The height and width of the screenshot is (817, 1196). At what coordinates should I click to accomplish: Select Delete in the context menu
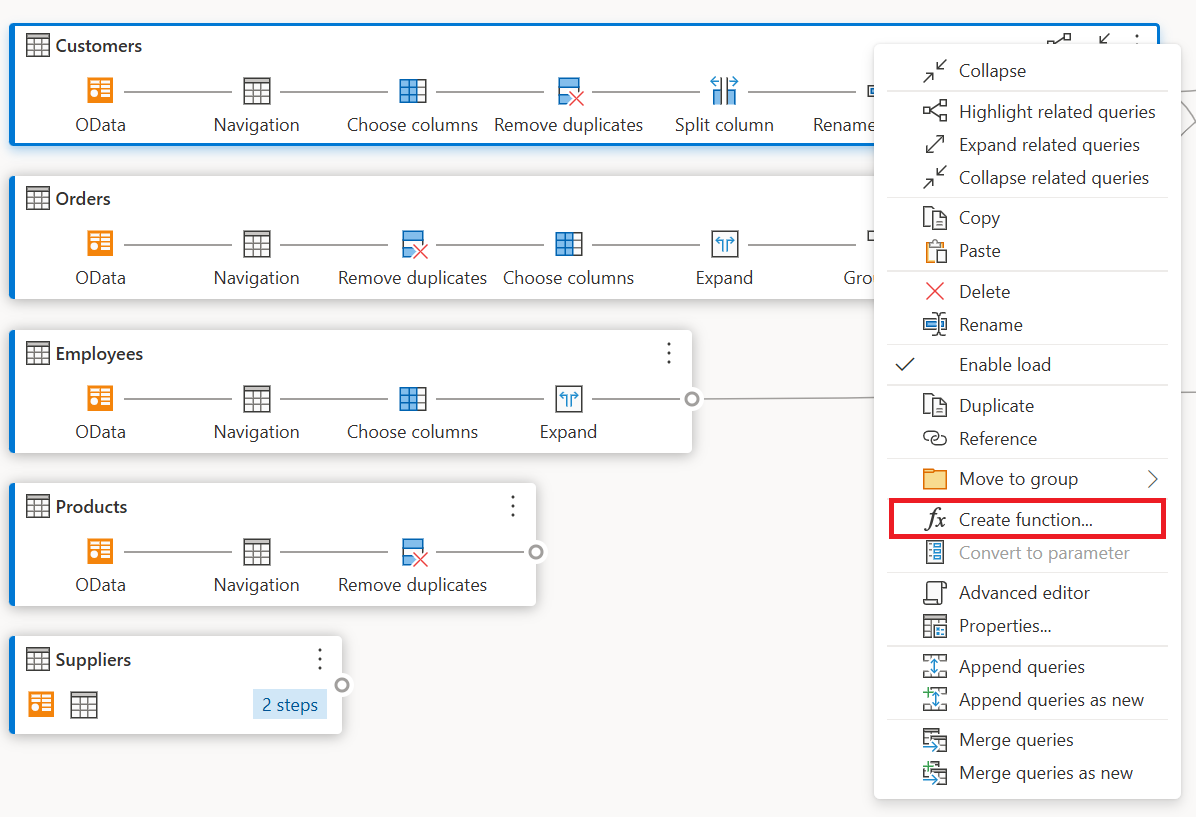pos(1027,291)
